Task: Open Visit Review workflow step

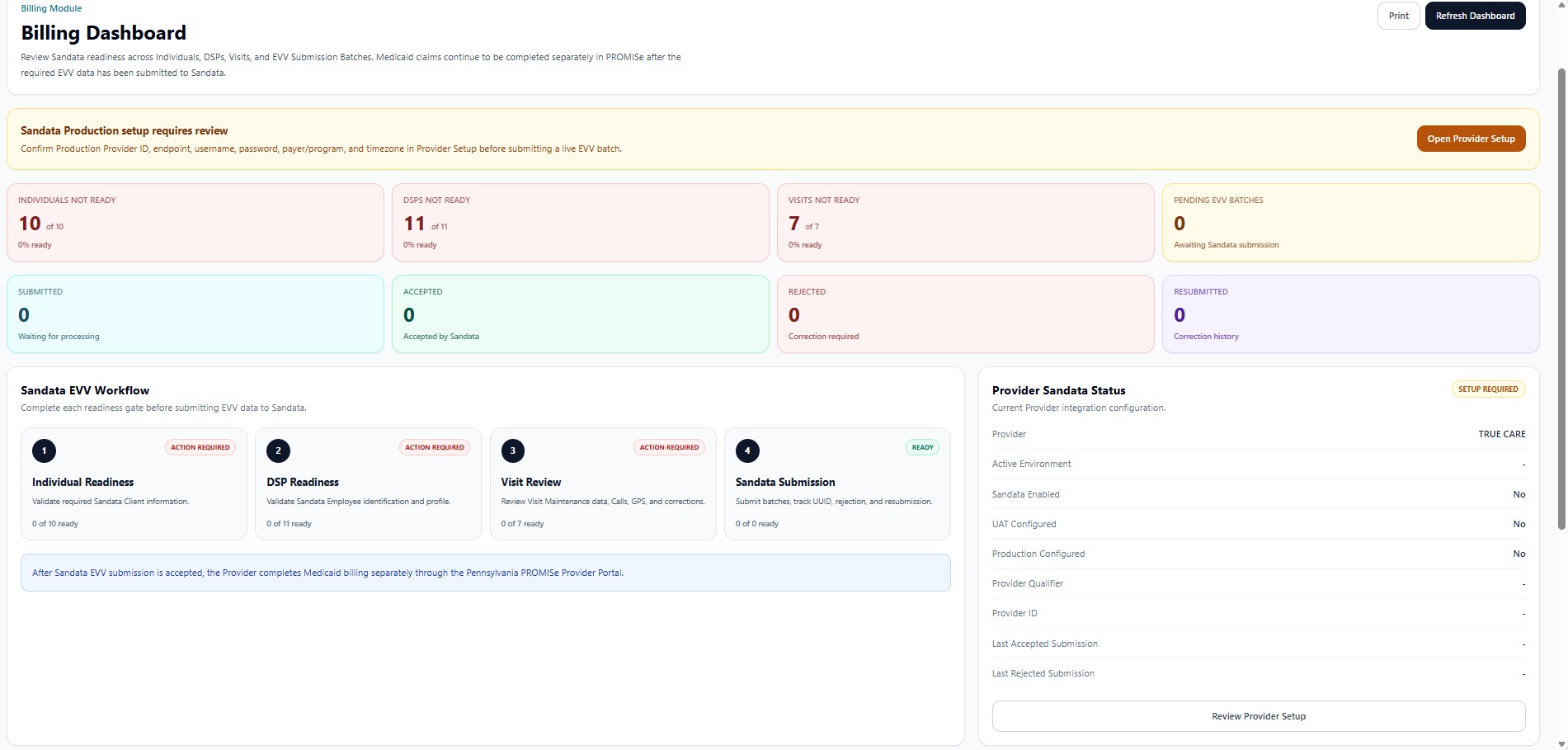Action: [603, 483]
